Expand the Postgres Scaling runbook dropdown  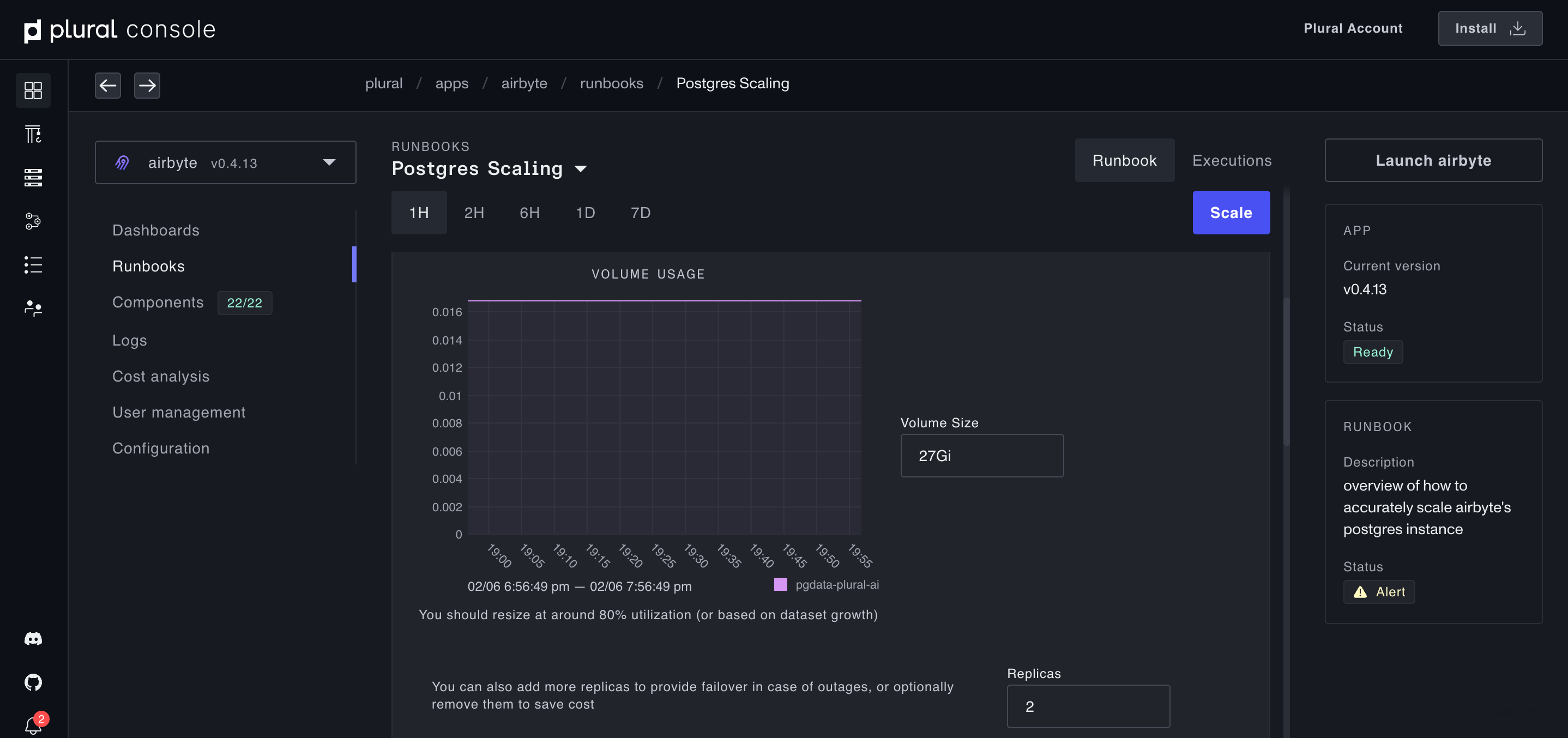click(x=581, y=168)
